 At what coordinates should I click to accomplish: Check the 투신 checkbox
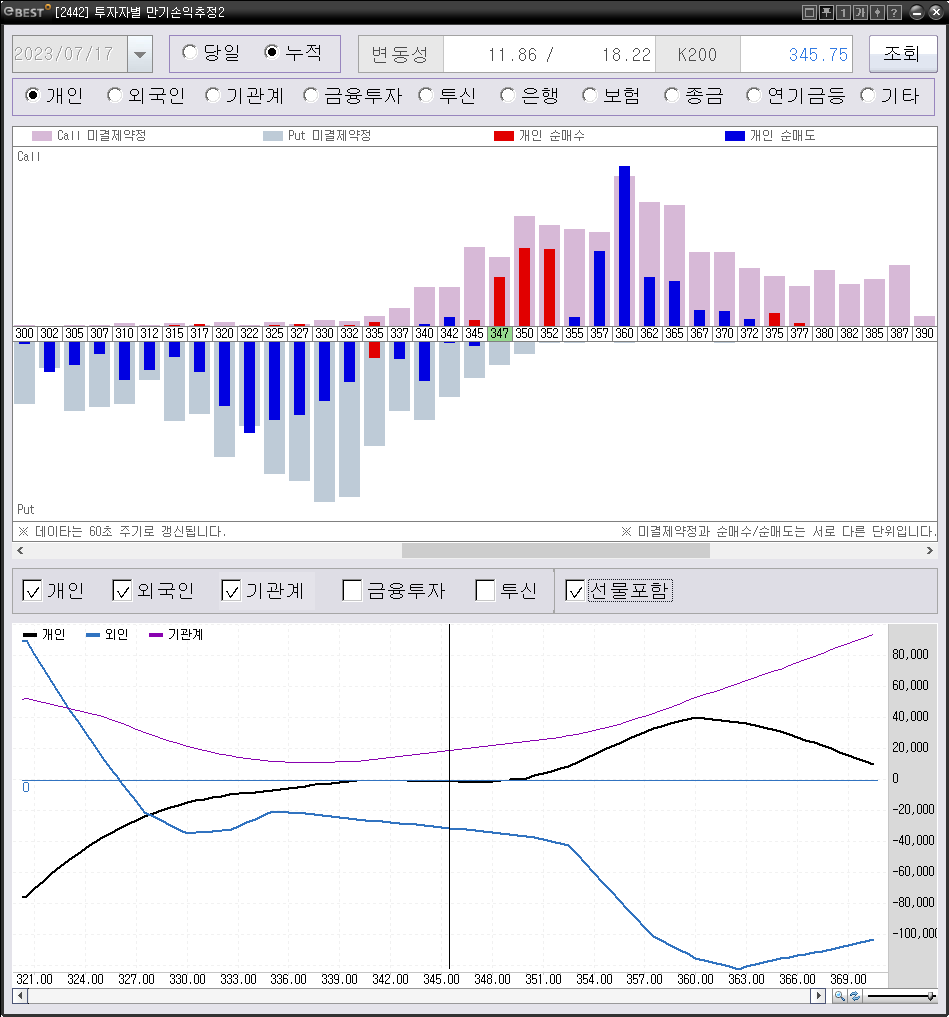coord(485,590)
